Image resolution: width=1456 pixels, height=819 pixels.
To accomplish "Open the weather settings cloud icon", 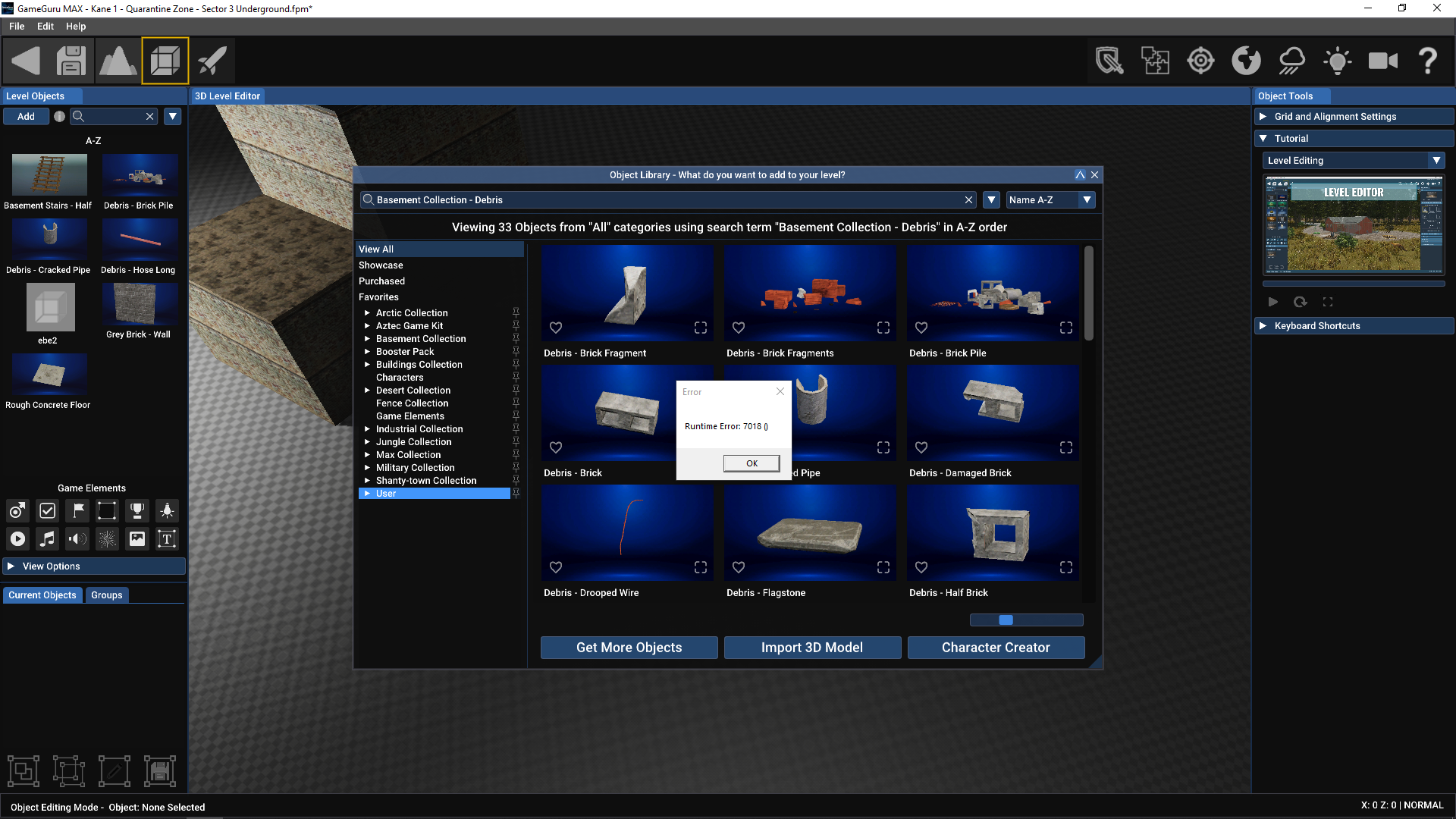I will point(1291,61).
